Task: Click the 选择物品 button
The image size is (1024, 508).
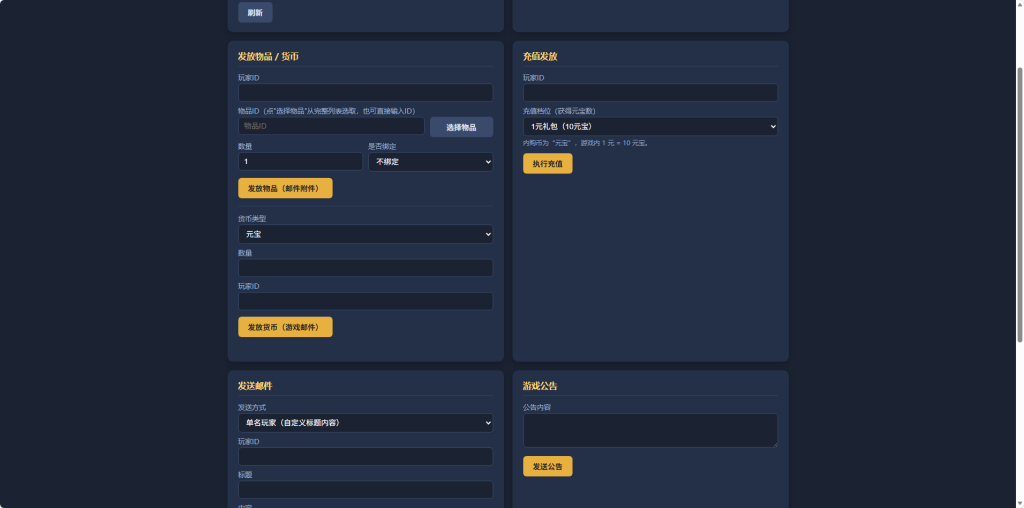Action: [461, 127]
